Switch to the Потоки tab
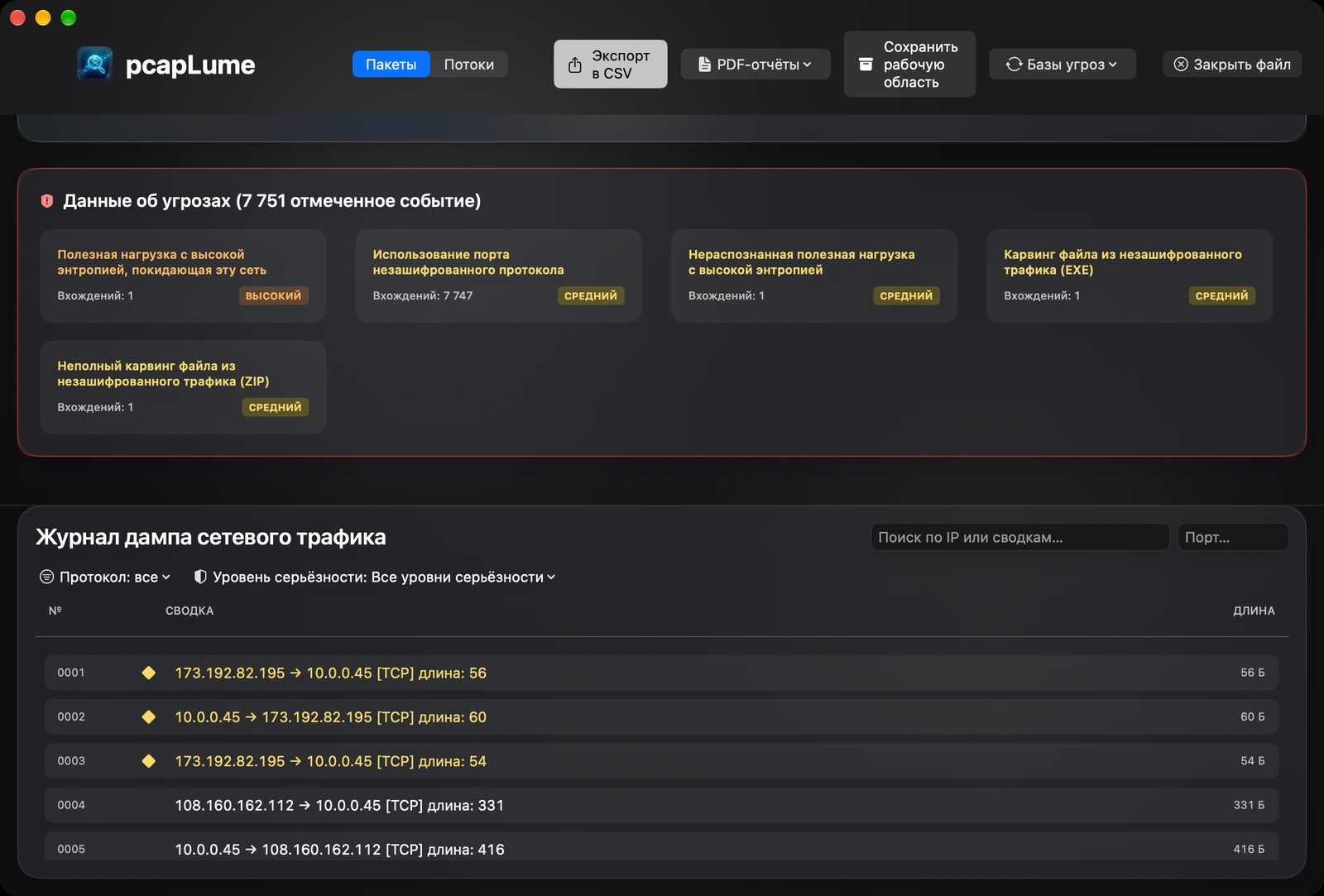Image resolution: width=1324 pixels, height=896 pixels. point(469,65)
